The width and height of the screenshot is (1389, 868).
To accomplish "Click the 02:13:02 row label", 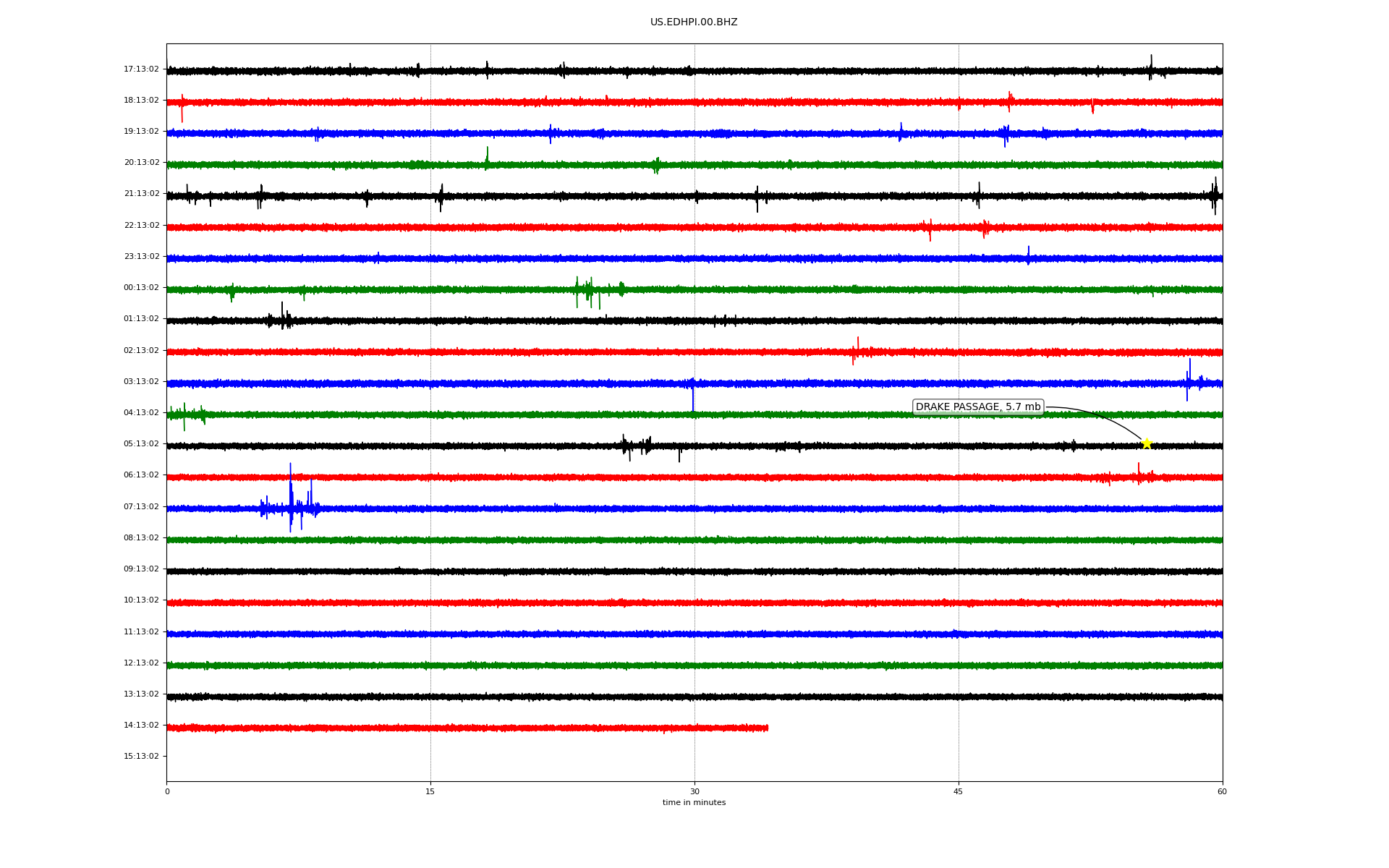I will pos(141,351).
